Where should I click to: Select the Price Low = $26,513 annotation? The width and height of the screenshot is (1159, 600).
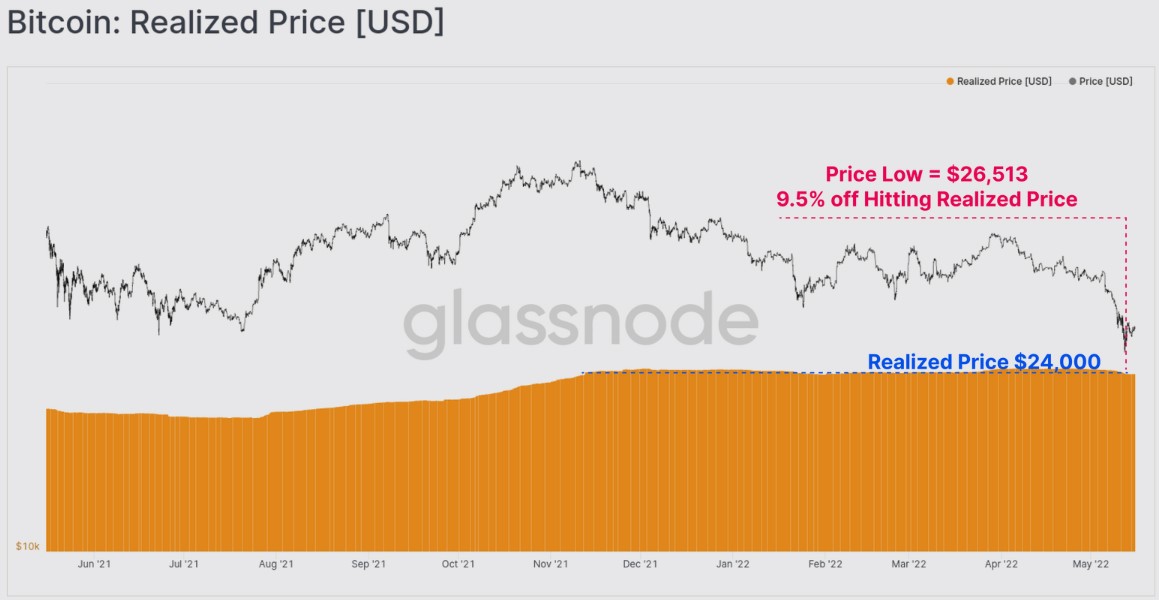tap(926, 174)
